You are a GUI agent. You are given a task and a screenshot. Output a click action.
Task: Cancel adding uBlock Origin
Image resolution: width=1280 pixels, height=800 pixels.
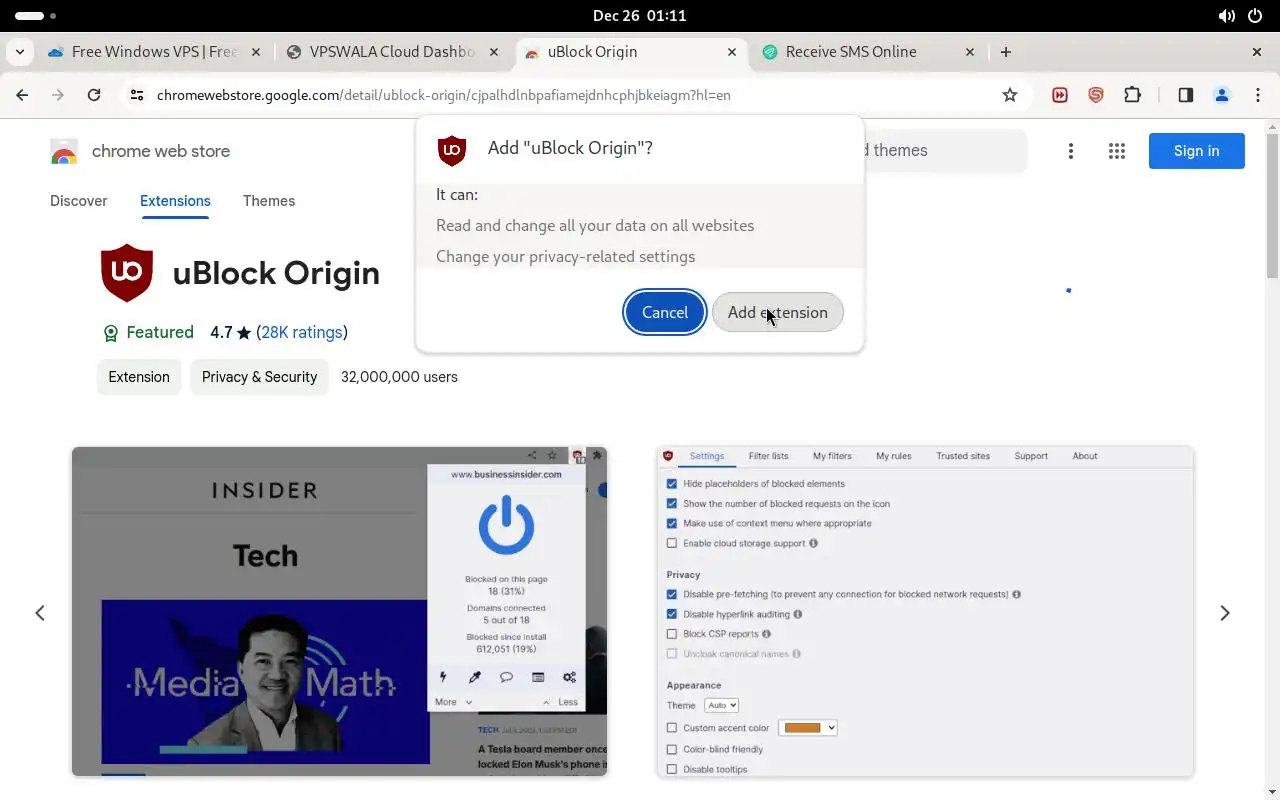[x=665, y=312]
